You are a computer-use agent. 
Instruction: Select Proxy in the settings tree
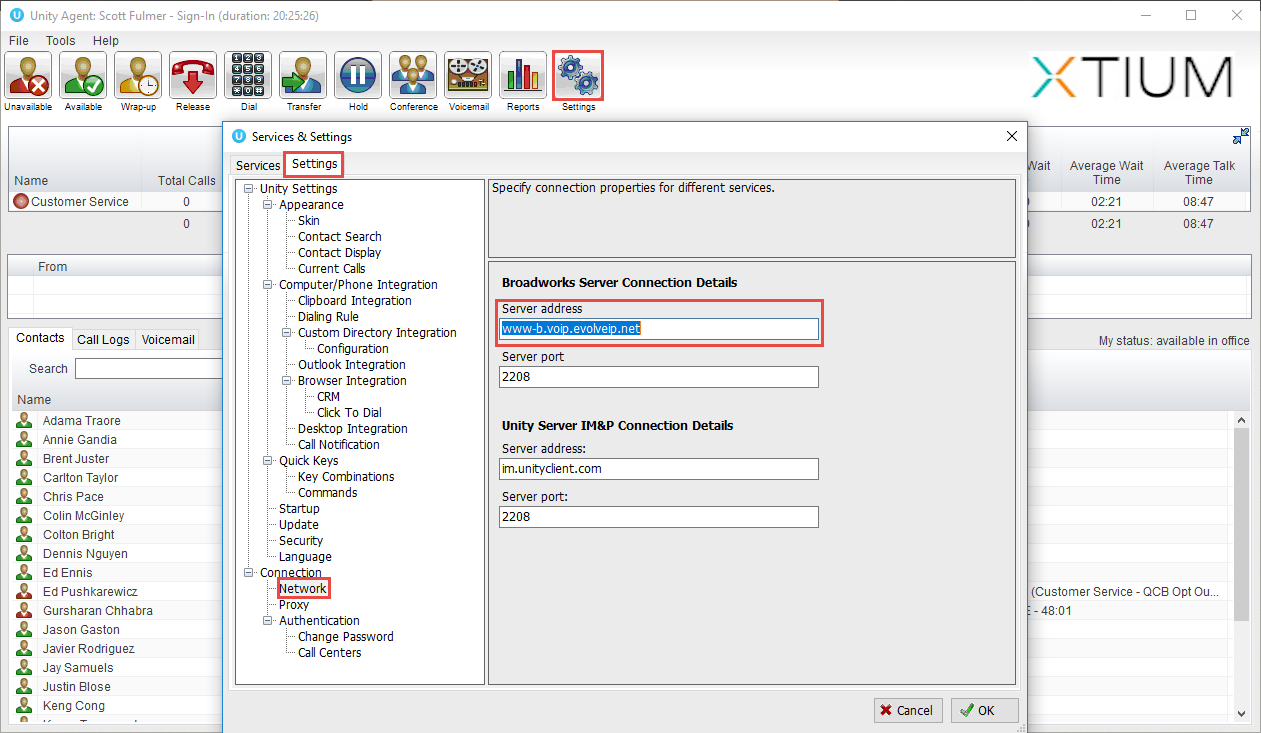click(294, 605)
